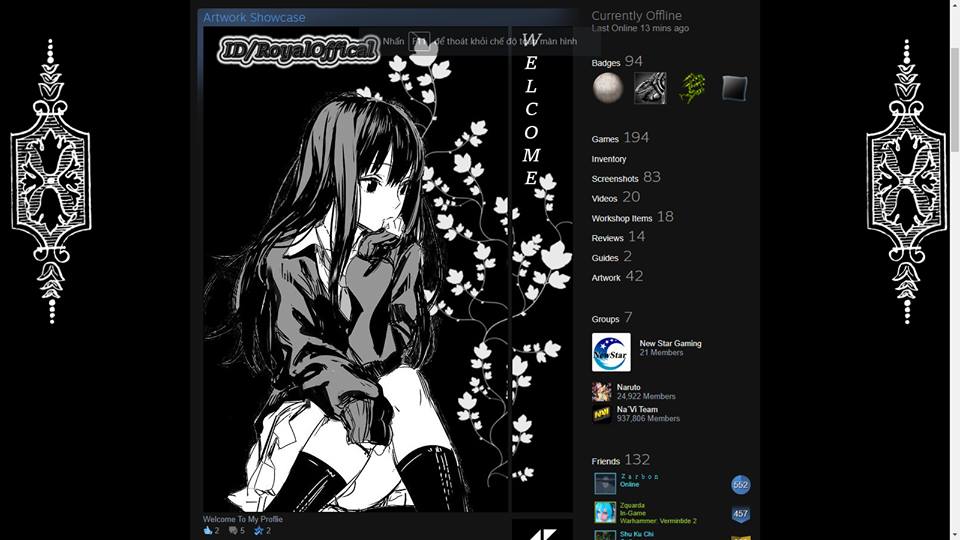Click the level 552 badge beside Zarbon

(740, 484)
